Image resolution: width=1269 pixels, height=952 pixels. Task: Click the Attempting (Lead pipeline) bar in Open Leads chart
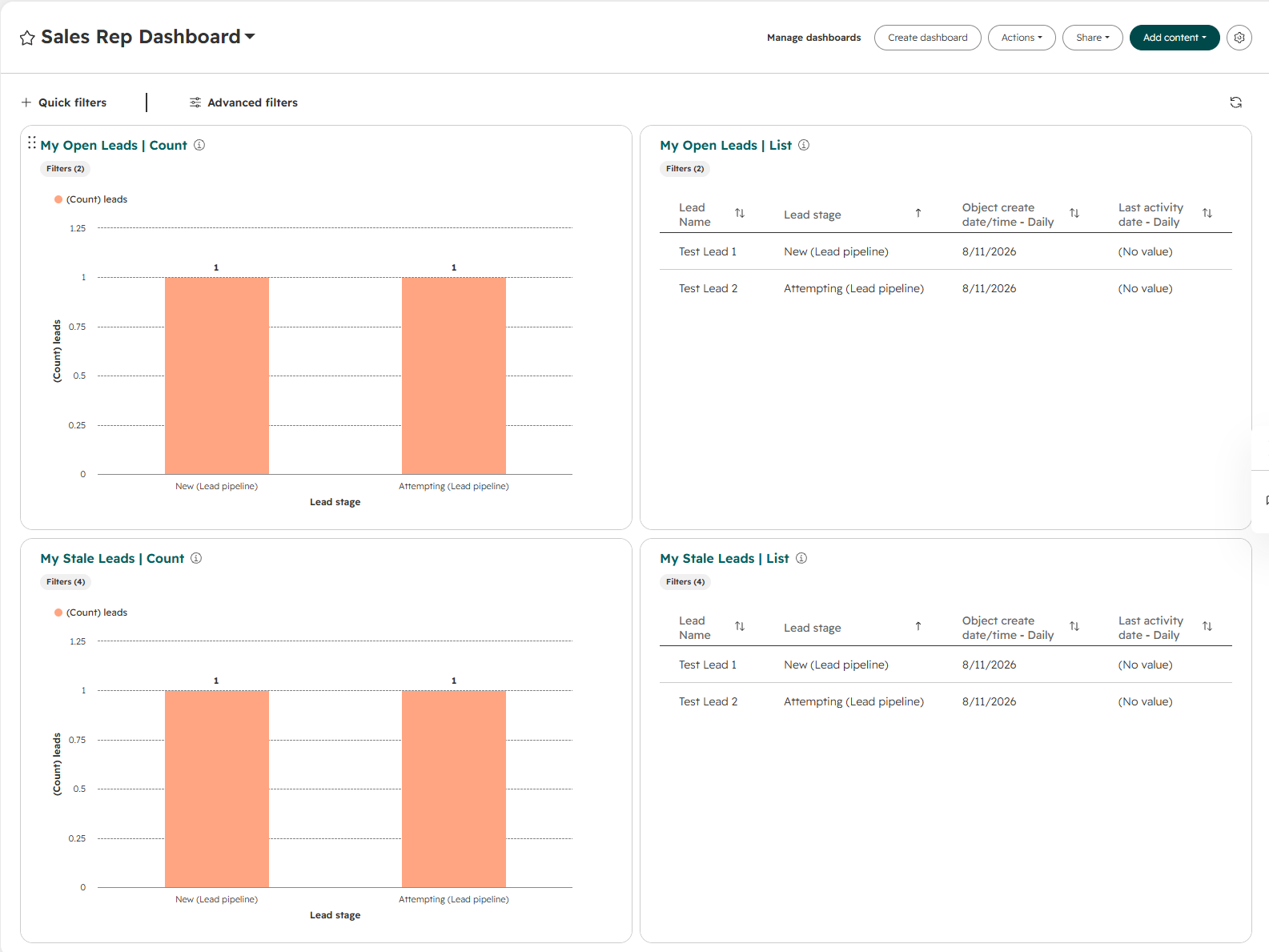pos(454,376)
